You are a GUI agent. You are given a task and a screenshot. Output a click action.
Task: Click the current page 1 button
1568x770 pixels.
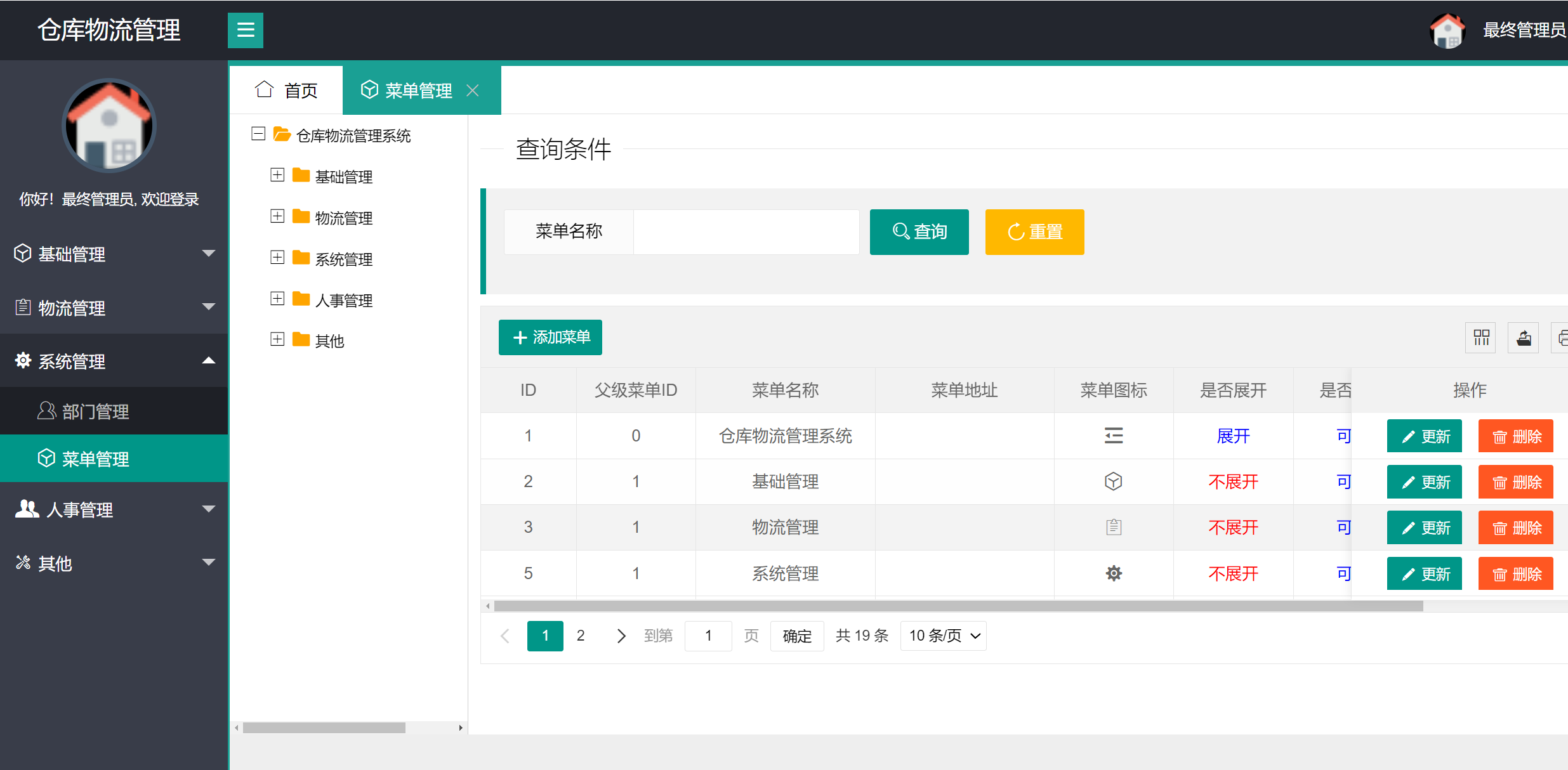(545, 636)
